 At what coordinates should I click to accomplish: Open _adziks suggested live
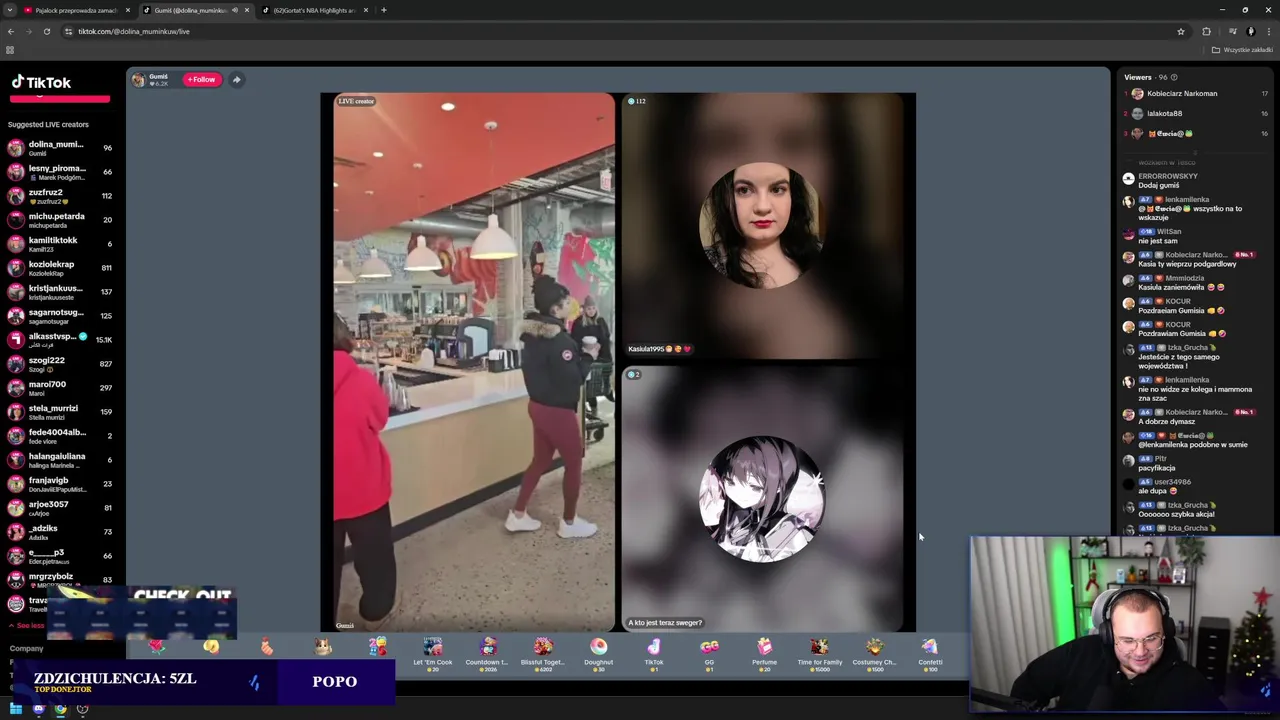[60, 532]
